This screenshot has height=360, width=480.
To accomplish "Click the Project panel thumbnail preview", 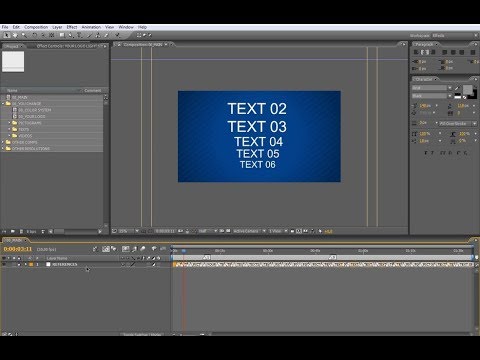I will point(13,62).
